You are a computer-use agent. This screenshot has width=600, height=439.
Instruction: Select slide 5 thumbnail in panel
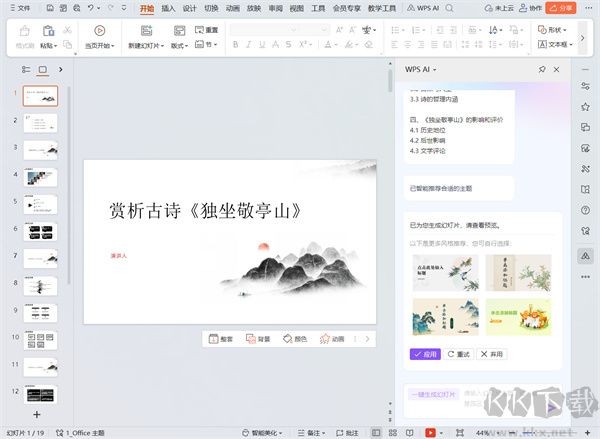click(x=40, y=204)
